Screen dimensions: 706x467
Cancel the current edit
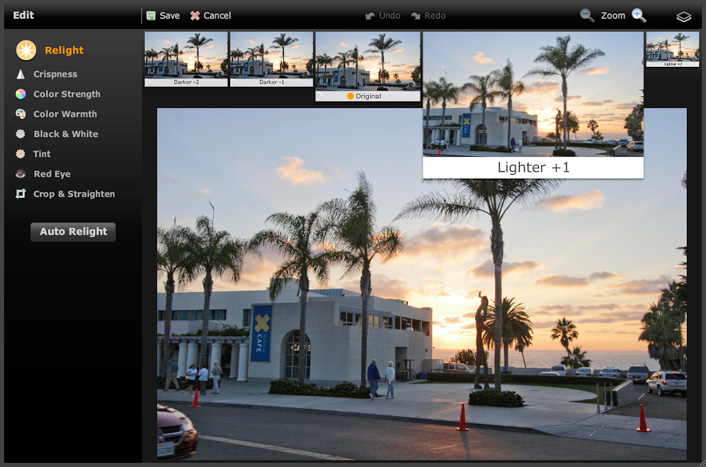(x=210, y=16)
